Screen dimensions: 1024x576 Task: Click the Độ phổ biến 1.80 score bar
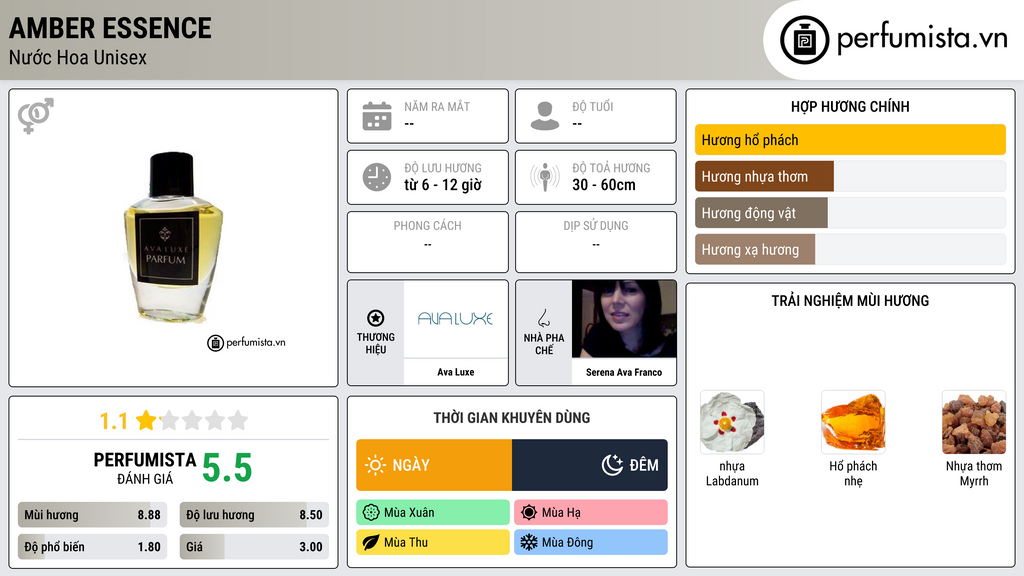tap(92, 547)
